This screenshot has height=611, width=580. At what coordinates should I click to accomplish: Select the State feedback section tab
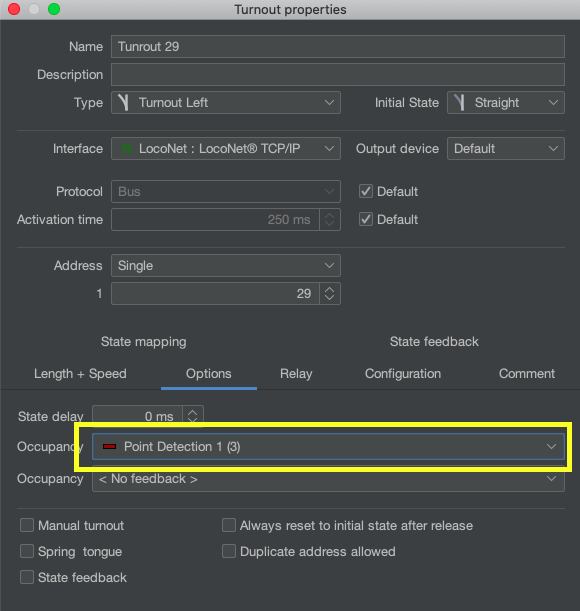[434, 341]
